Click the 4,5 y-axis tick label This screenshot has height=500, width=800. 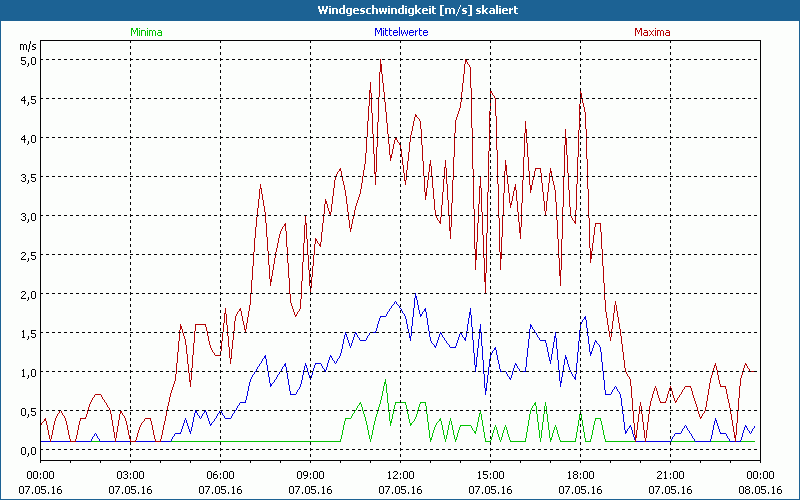[x=29, y=99]
